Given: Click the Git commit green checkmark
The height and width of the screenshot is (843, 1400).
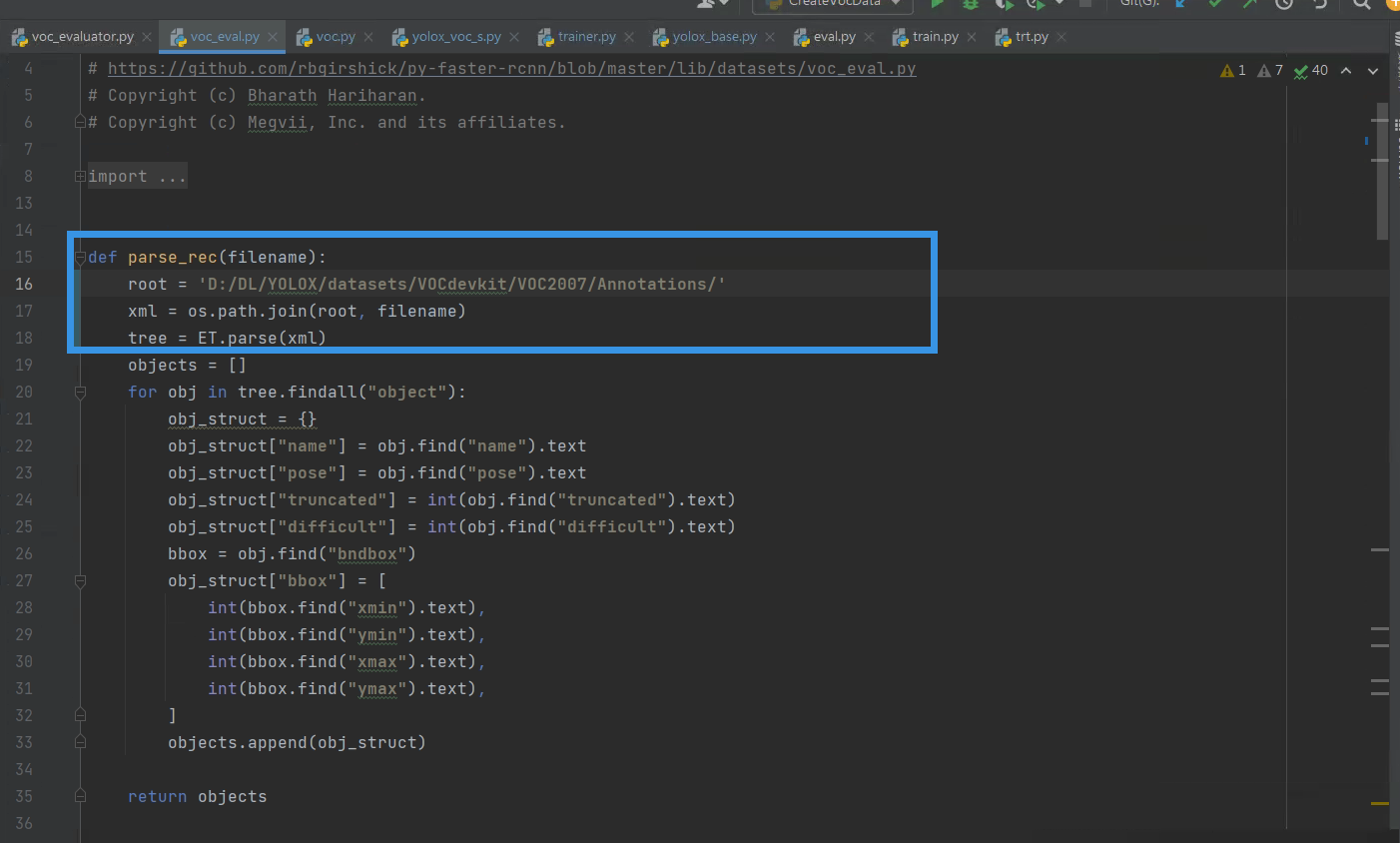Looking at the screenshot, I should tap(1215, 4).
